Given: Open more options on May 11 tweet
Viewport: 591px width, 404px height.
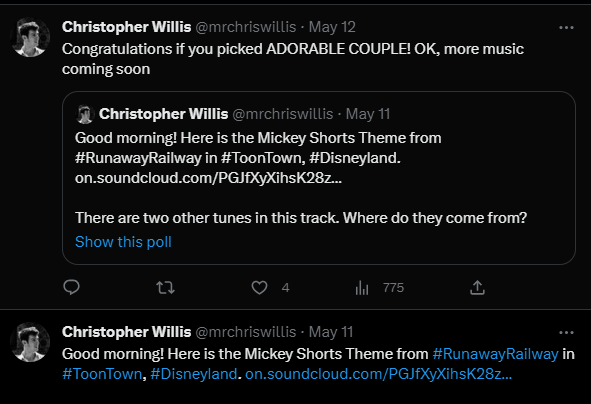Looking at the screenshot, I should click(566, 332).
